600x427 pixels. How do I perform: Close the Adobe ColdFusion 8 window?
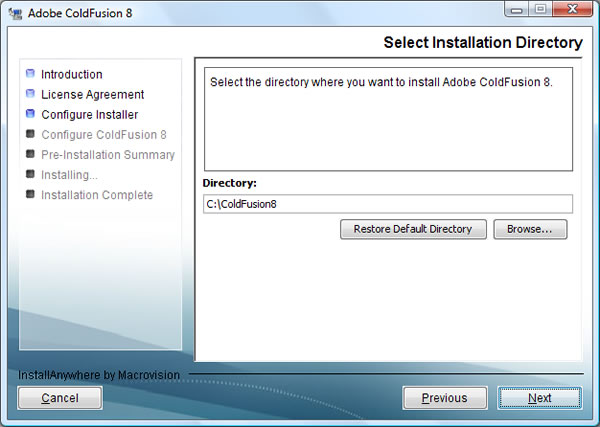[x=572, y=9]
